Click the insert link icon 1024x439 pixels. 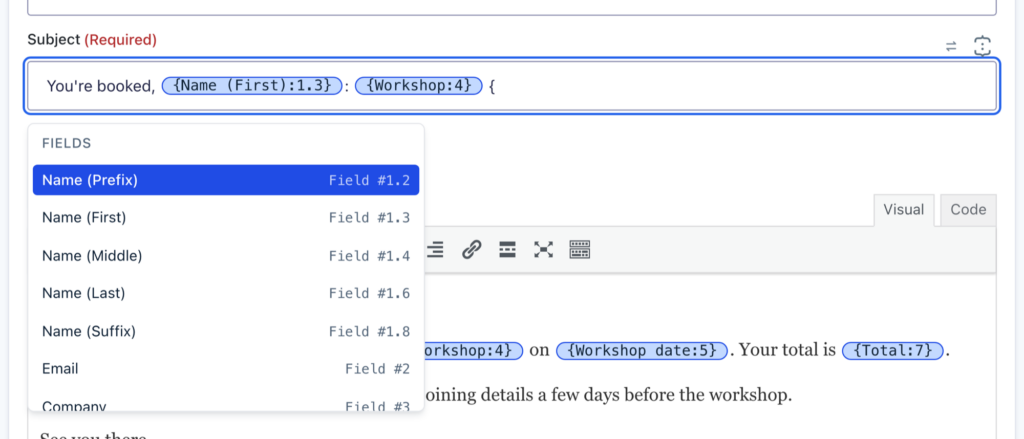click(x=472, y=249)
